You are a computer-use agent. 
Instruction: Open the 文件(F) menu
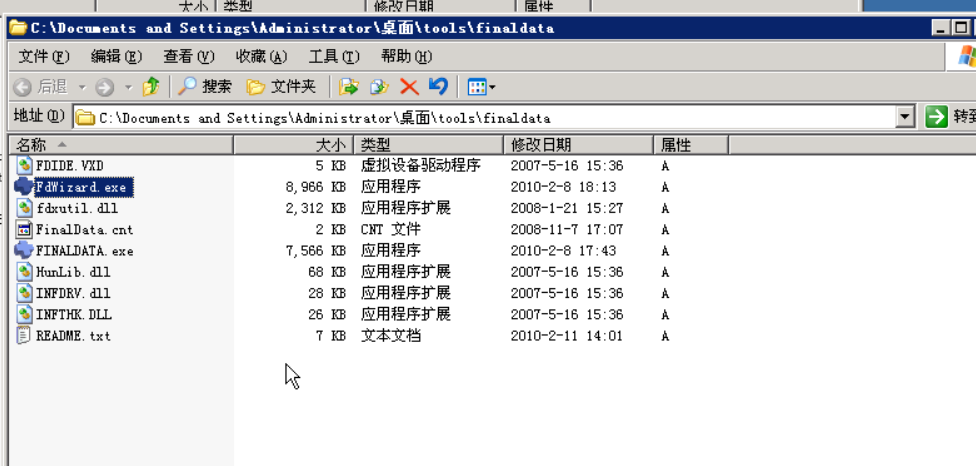point(44,57)
